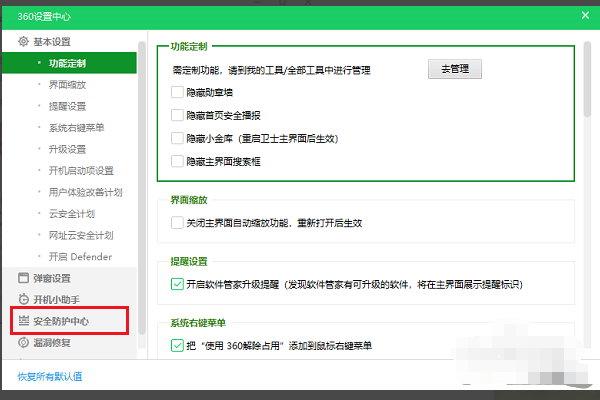Enable the 隐藏勋章墙 checkbox
This screenshot has height=400, width=600.
pos(177,92)
